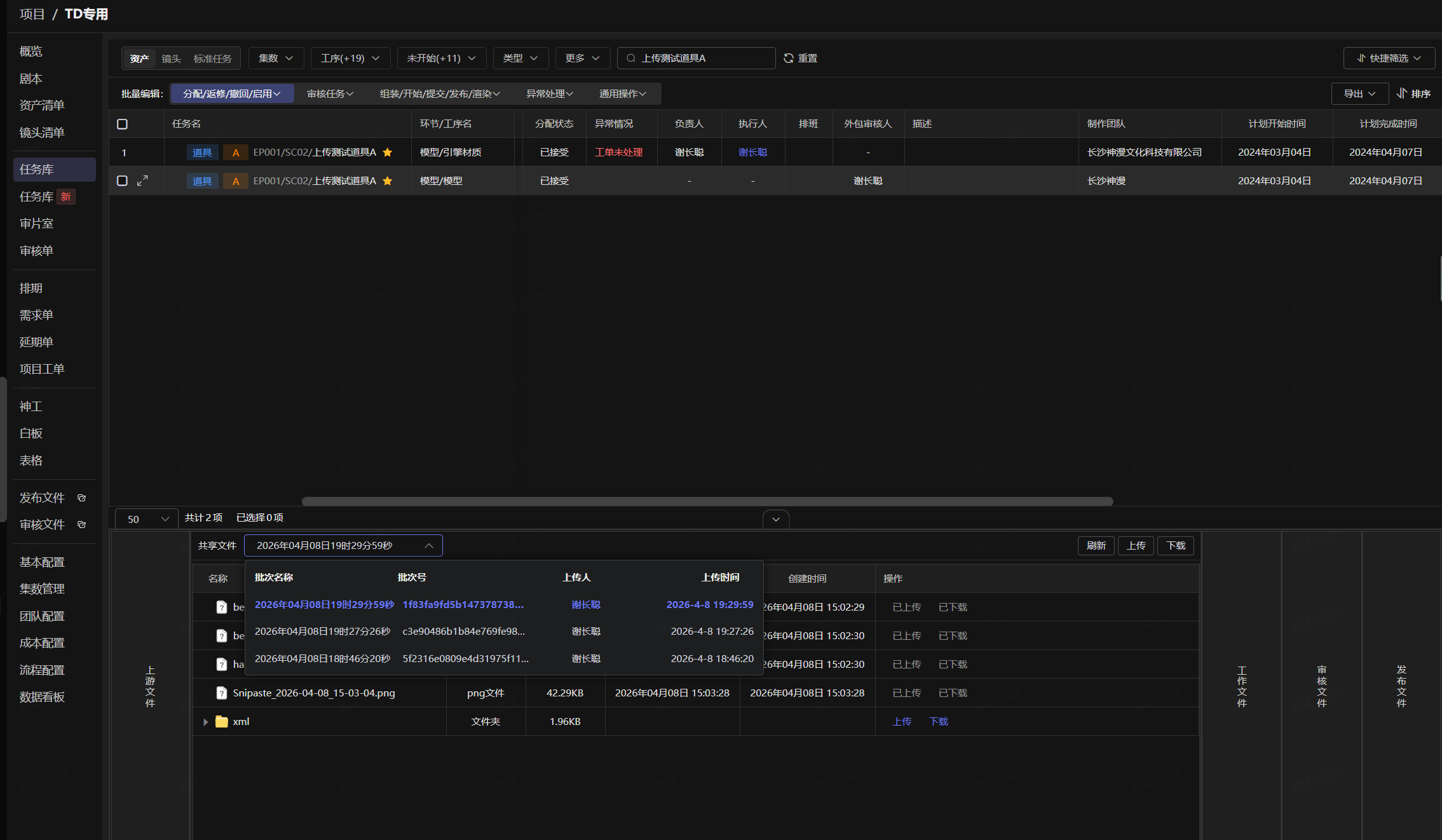The width and height of the screenshot is (1442, 840).
Task: Open the external link icon beside 审核文件
Action: [x=81, y=524]
